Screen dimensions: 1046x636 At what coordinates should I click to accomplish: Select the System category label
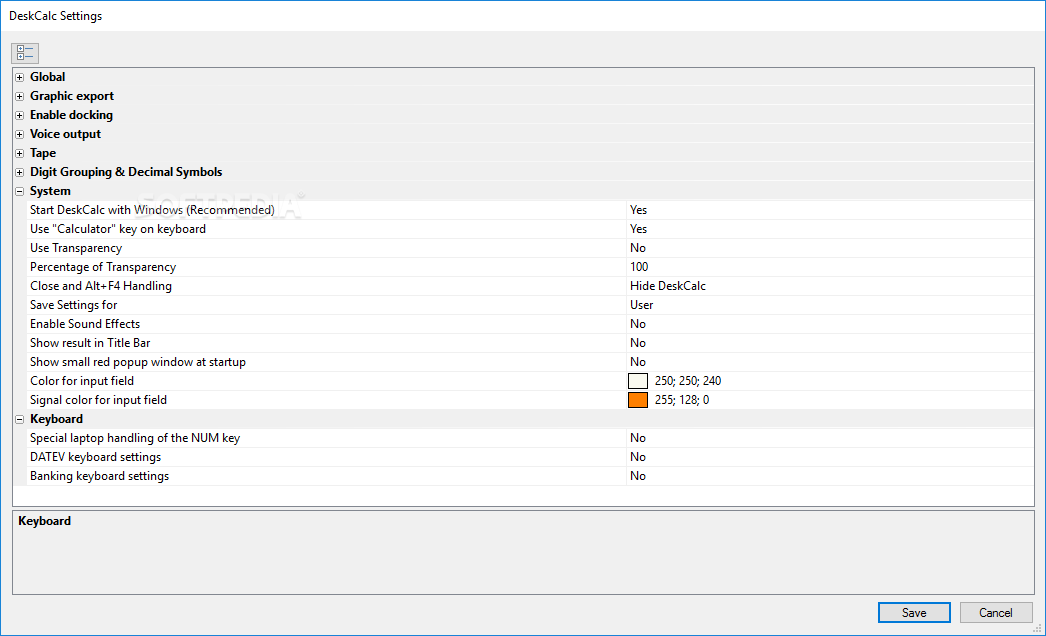pos(50,191)
